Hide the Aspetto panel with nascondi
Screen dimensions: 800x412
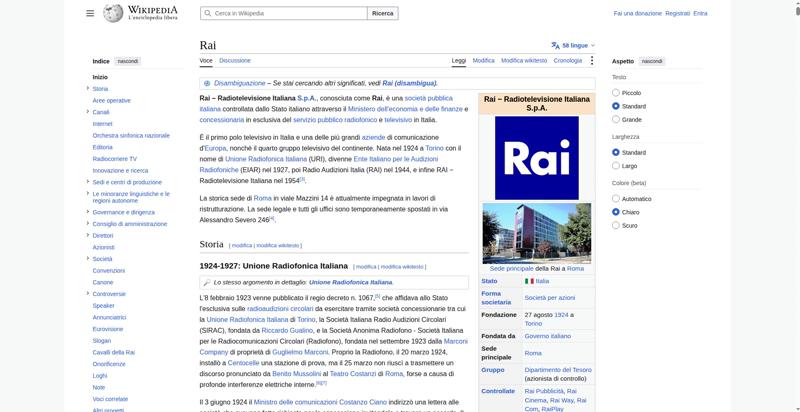tap(652, 61)
